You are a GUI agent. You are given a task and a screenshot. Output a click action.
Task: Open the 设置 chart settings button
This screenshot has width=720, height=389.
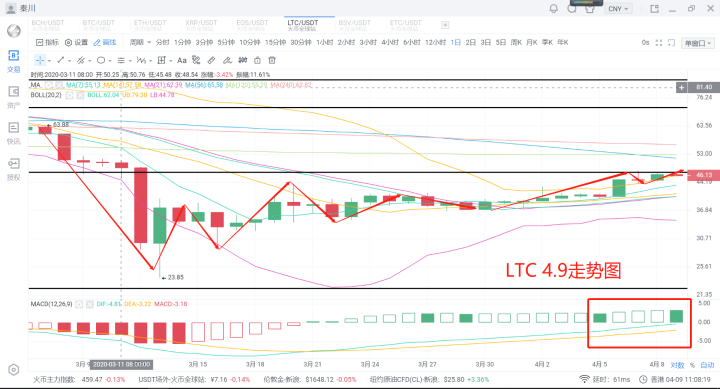pyautogui.click(x=76, y=42)
